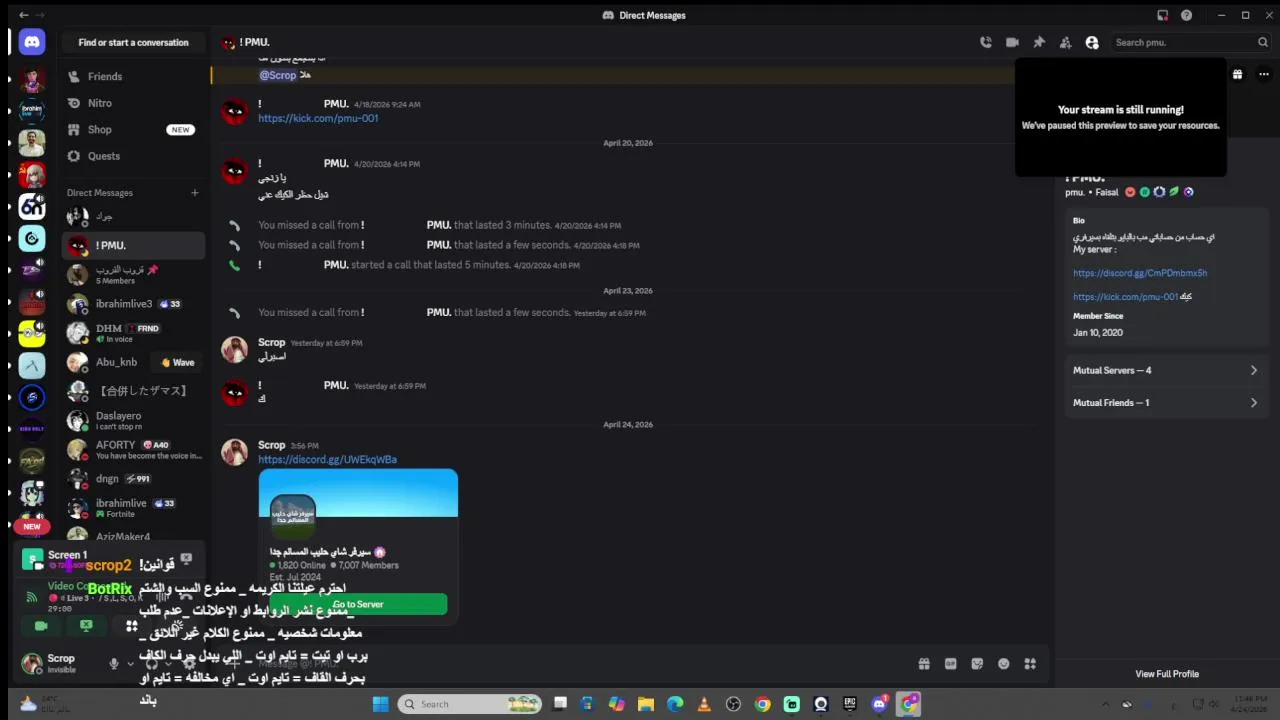The width and height of the screenshot is (1280, 720).
Task: Click the Go to Server button
Action: click(x=358, y=604)
